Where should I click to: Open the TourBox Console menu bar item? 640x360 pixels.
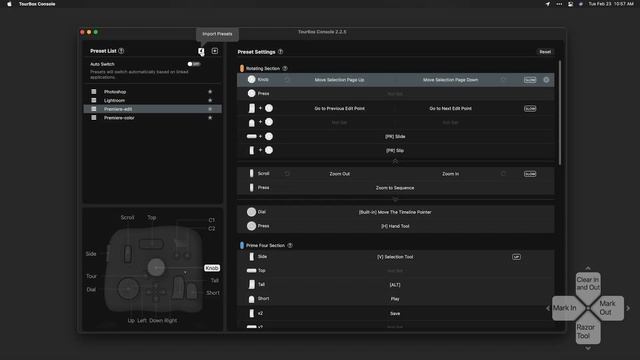click(x=37, y=4)
